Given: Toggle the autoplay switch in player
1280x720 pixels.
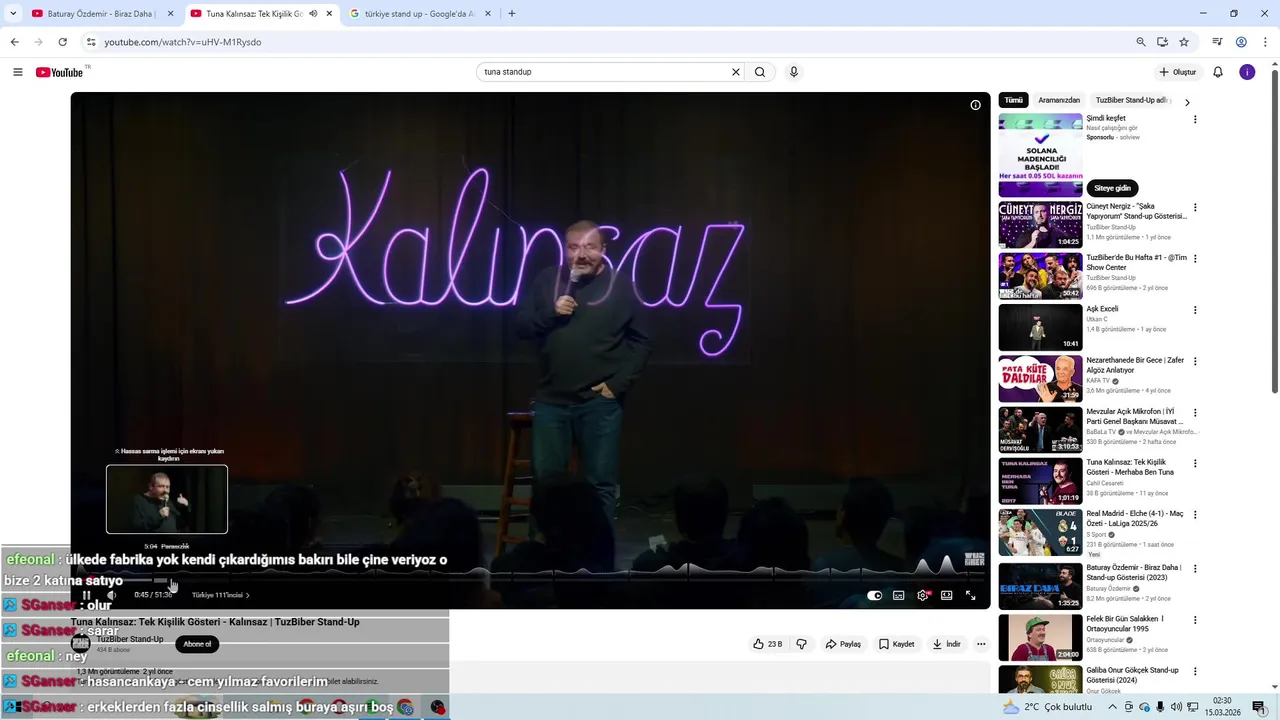Looking at the screenshot, I should point(874,595).
